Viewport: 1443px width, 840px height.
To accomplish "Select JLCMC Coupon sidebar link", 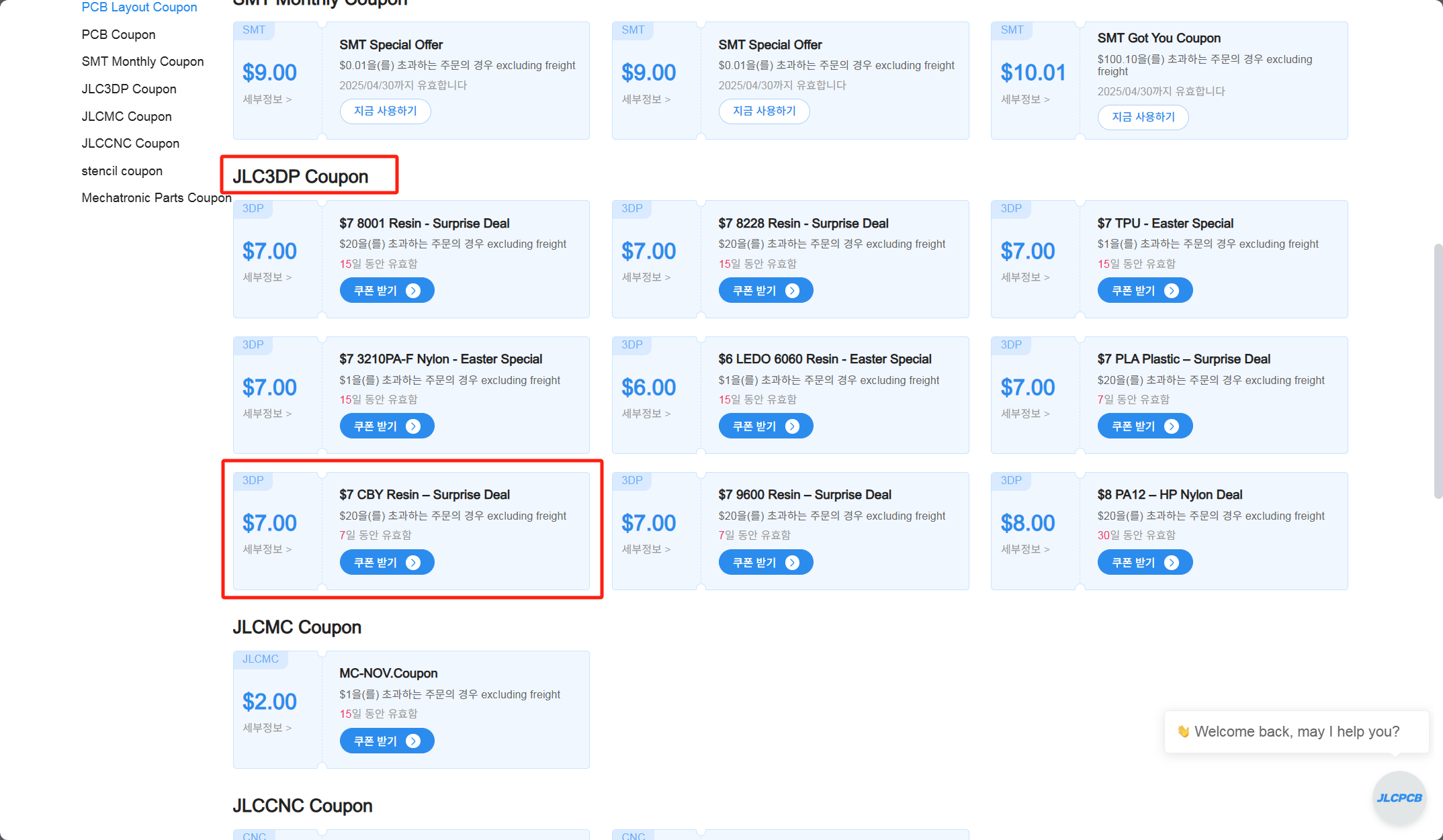I will 126,116.
